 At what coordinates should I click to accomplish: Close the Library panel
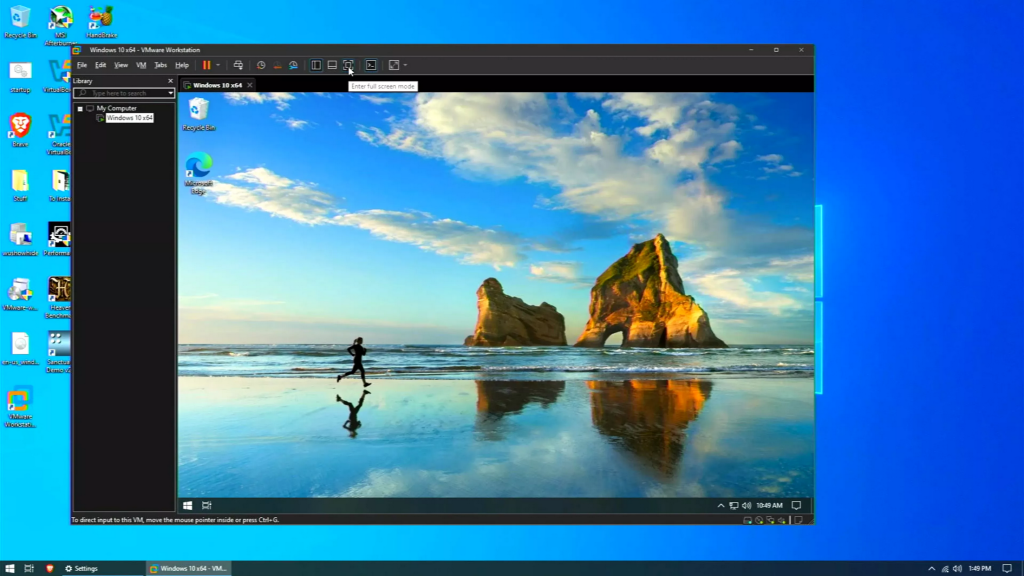tap(170, 81)
